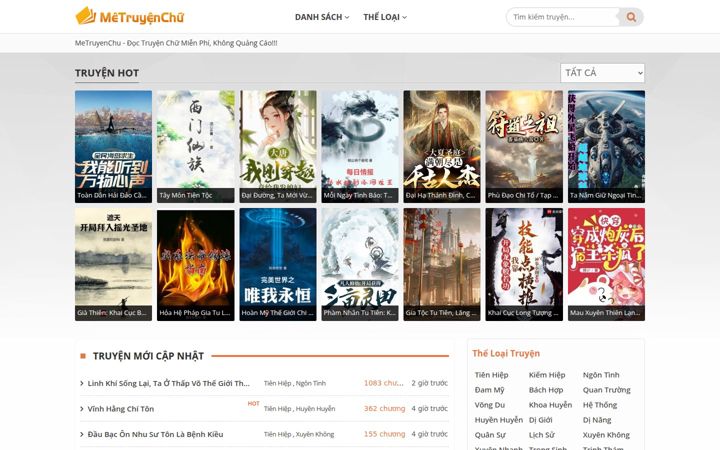Click the MeTruyenChu breadcrumb text
Viewport: 720px width, 450px height.
coord(176,43)
